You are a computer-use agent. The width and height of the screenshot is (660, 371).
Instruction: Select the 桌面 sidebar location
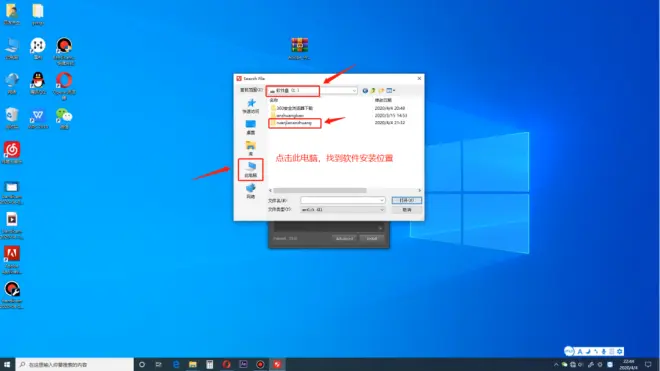250,127
